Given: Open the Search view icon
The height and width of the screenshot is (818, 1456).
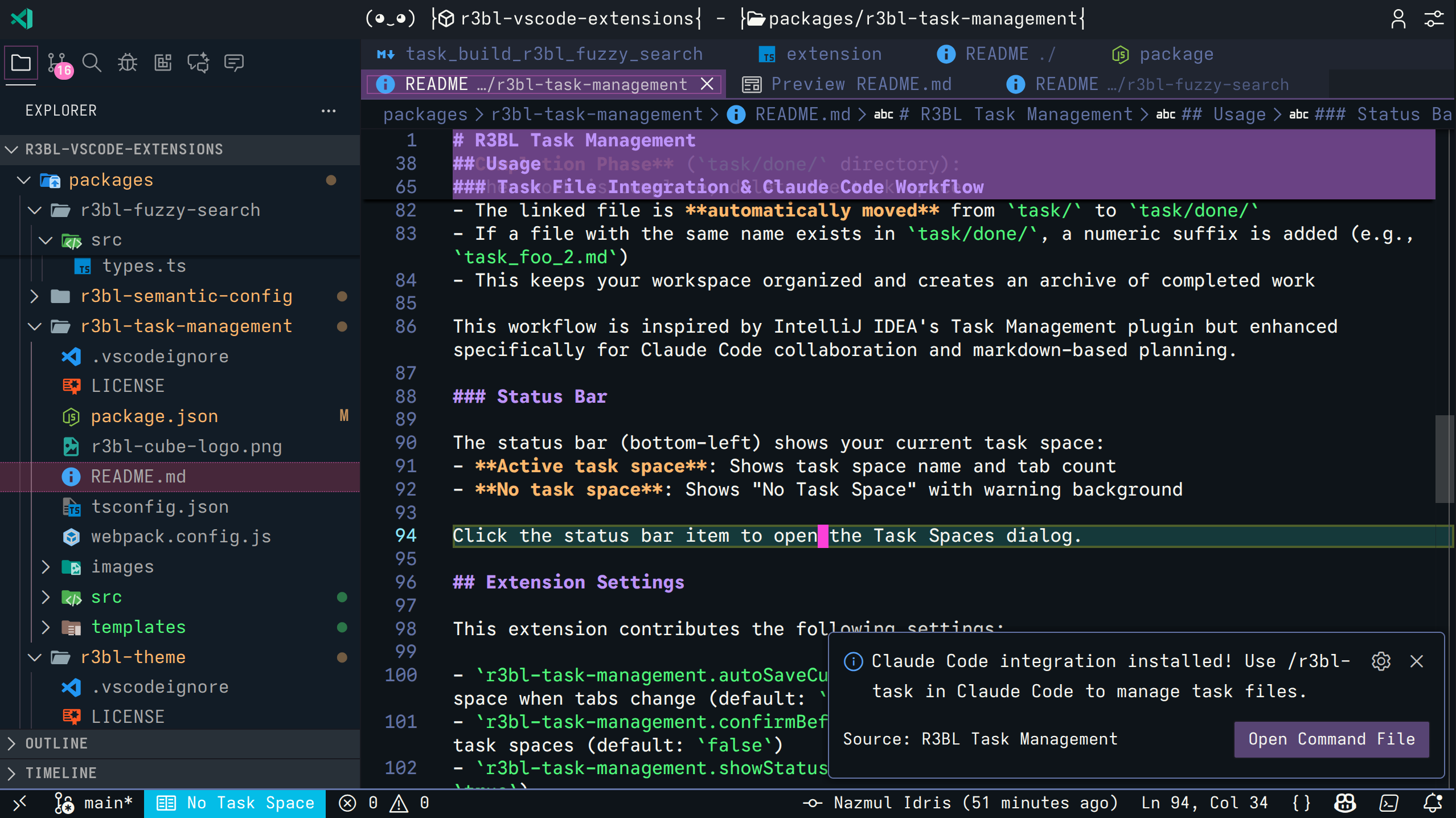Looking at the screenshot, I should pos(92,63).
